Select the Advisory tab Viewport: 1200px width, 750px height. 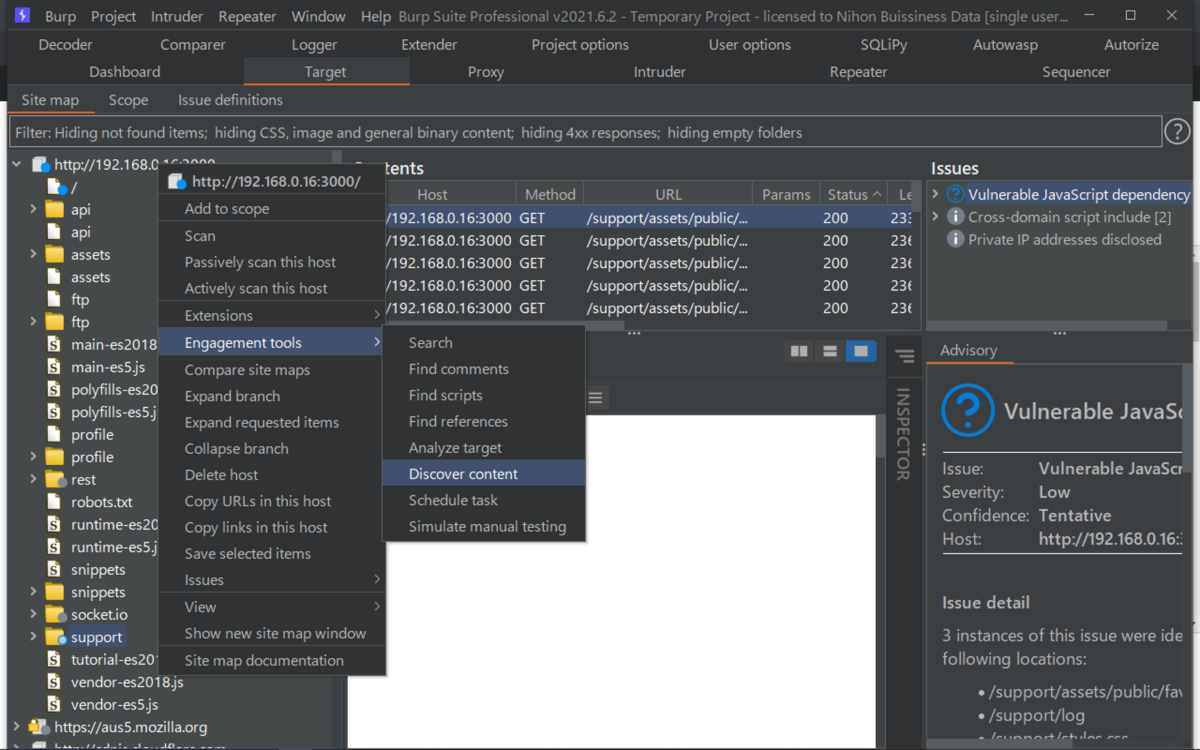click(x=968, y=350)
